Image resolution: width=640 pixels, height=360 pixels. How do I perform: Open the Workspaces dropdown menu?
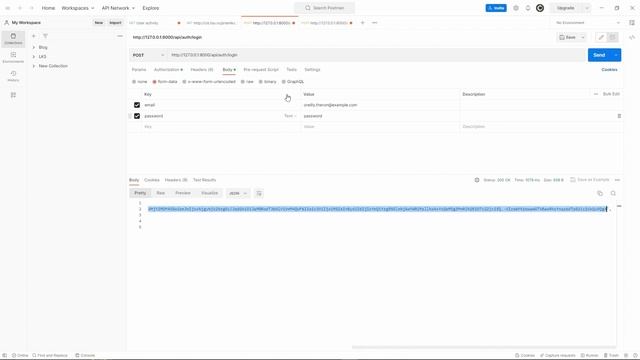[78, 8]
